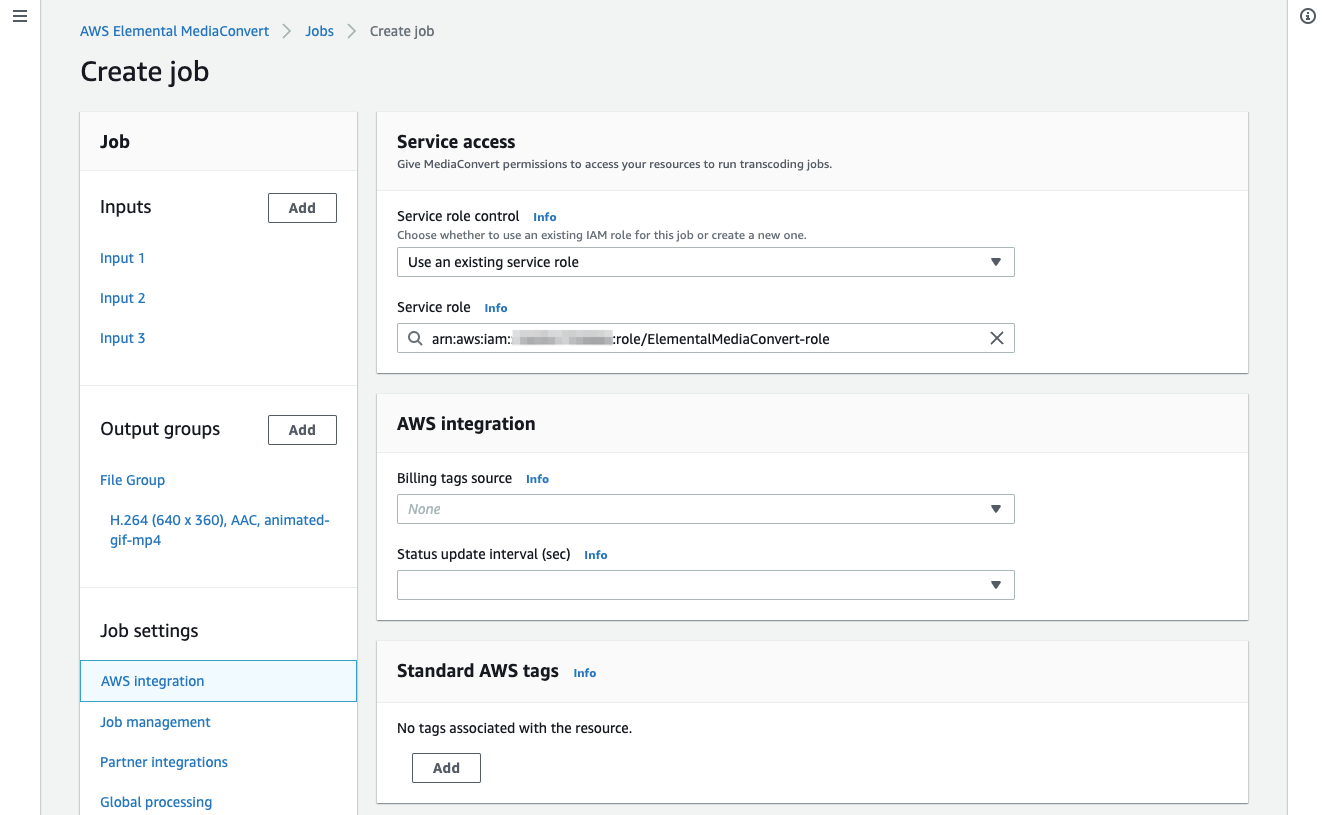Click the Service role search magnifier icon
This screenshot has height=815, width=1328.
point(415,339)
